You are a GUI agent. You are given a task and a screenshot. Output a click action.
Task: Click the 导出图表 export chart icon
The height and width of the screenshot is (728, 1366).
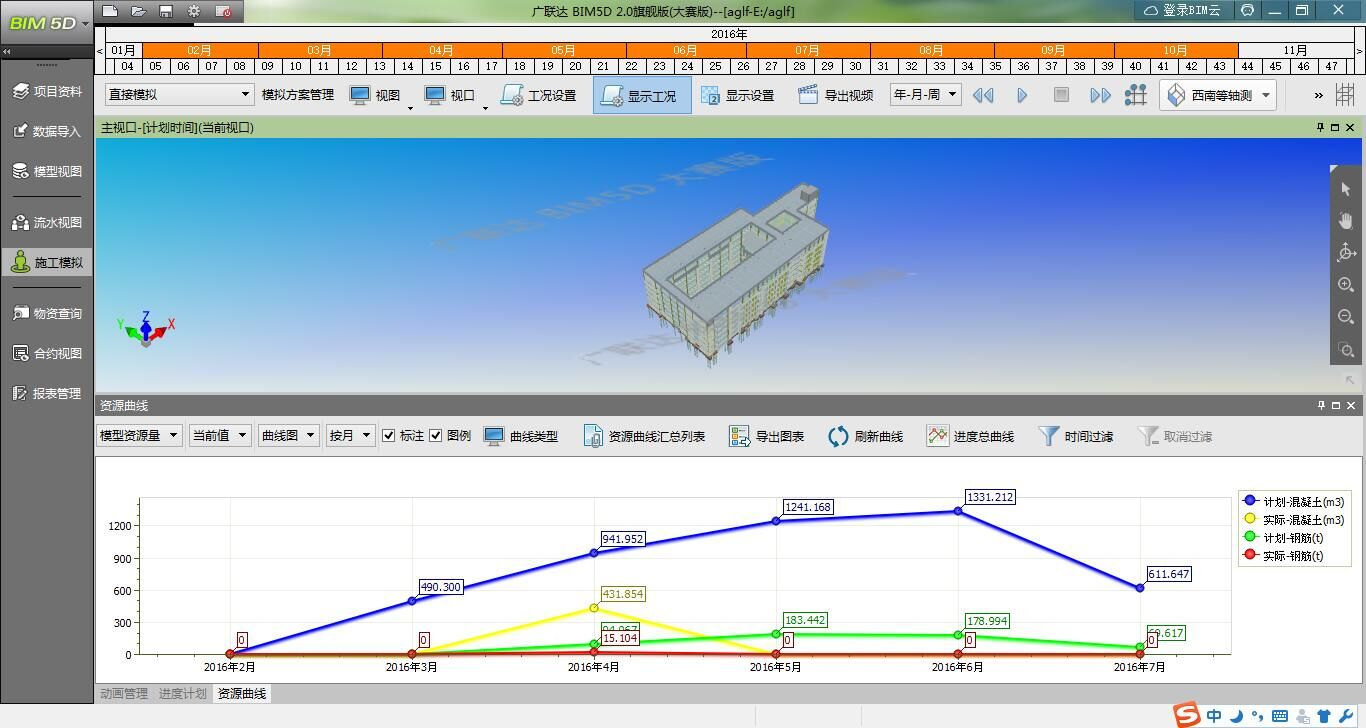[x=740, y=436]
